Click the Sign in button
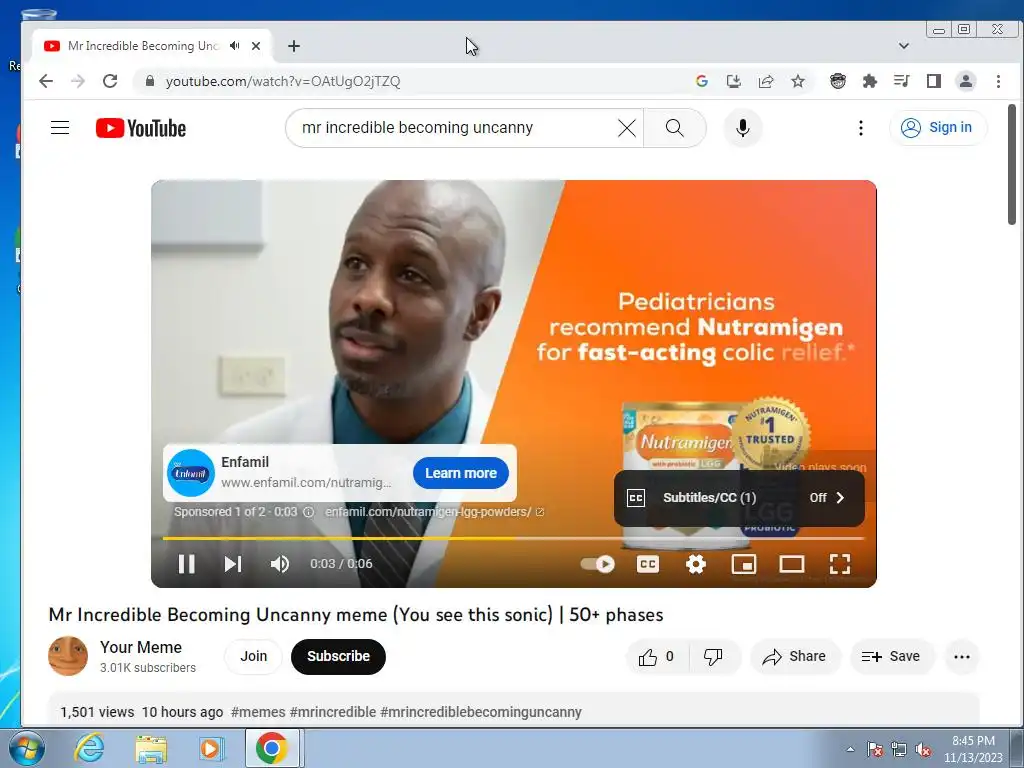The width and height of the screenshot is (1024, 768). click(938, 127)
